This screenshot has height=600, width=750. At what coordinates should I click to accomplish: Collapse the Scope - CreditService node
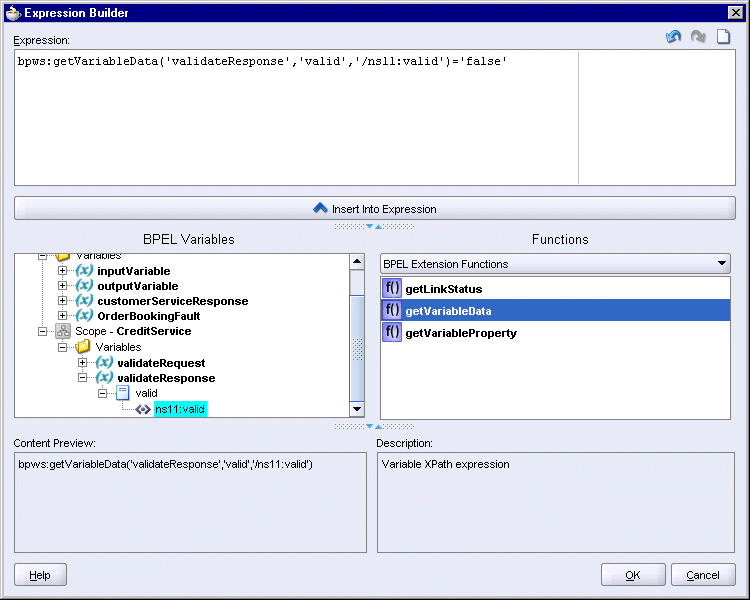43,331
